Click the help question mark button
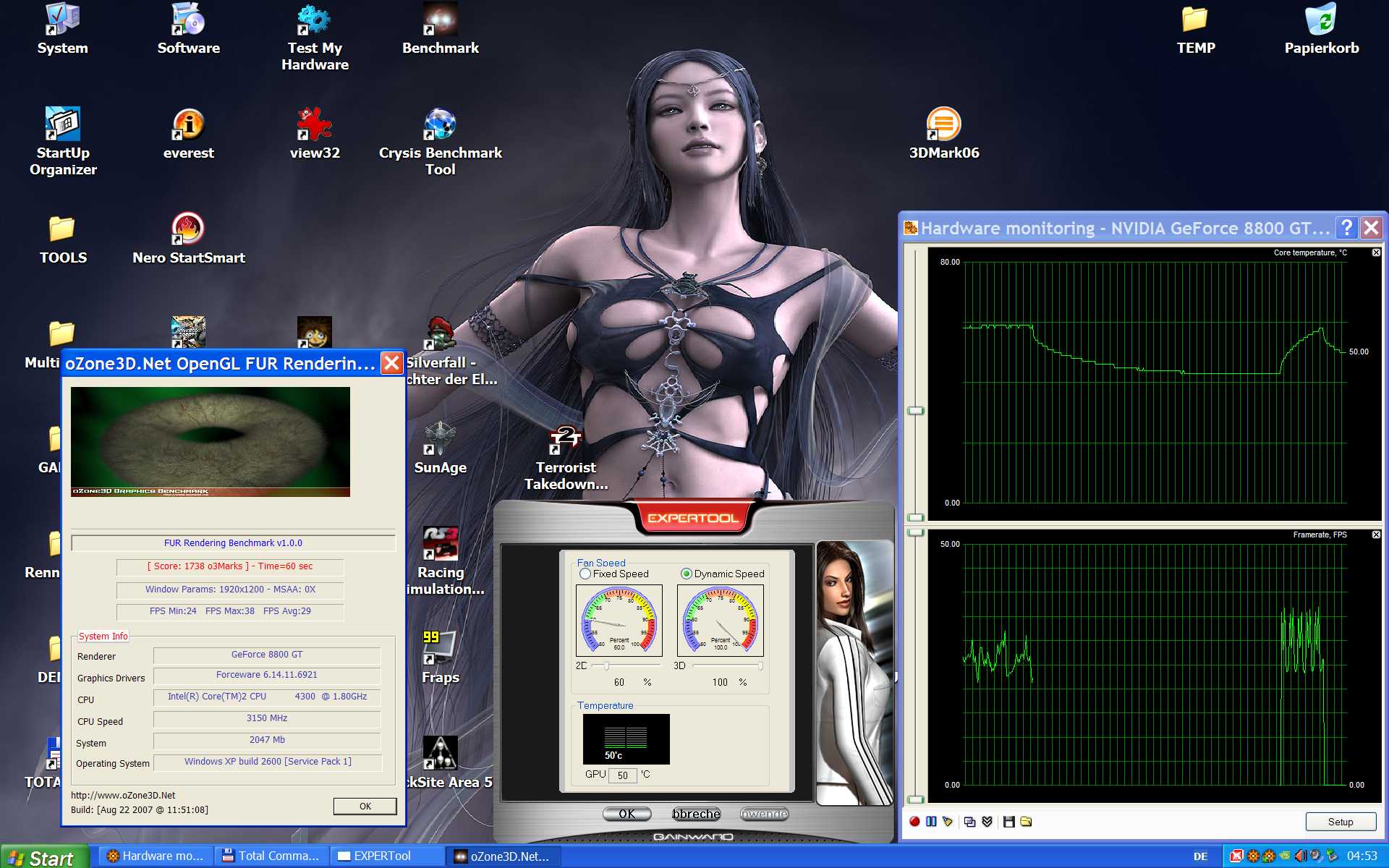Screen dimensions: 1389x868 [1346, 228]
